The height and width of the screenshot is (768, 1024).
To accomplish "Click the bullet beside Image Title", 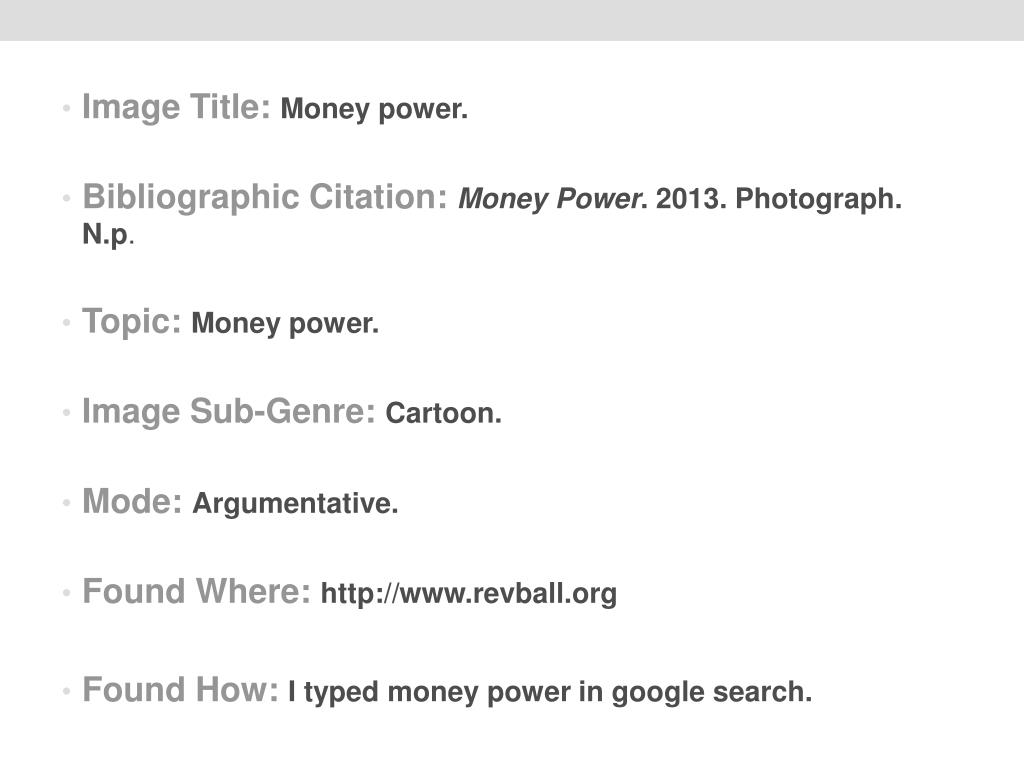I will 66,108.
